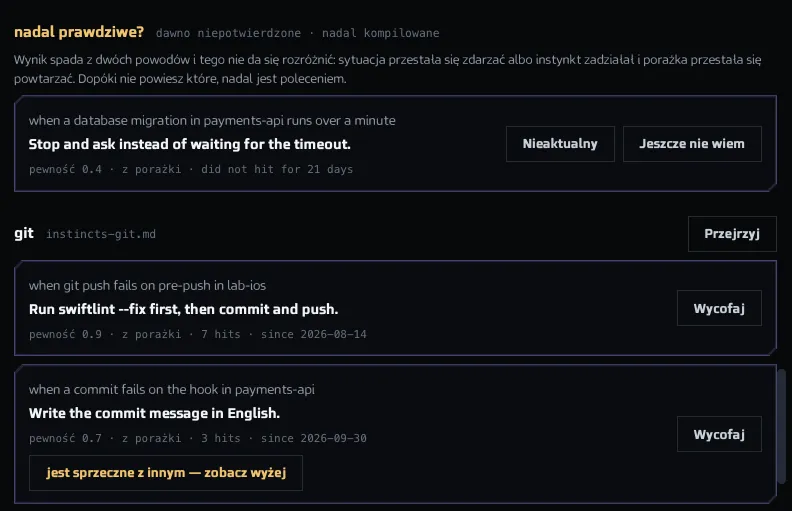This screenshot has height=511, width=792.
Task: Click Wycofaj on the English commit instinct
Action: point(719,434)
